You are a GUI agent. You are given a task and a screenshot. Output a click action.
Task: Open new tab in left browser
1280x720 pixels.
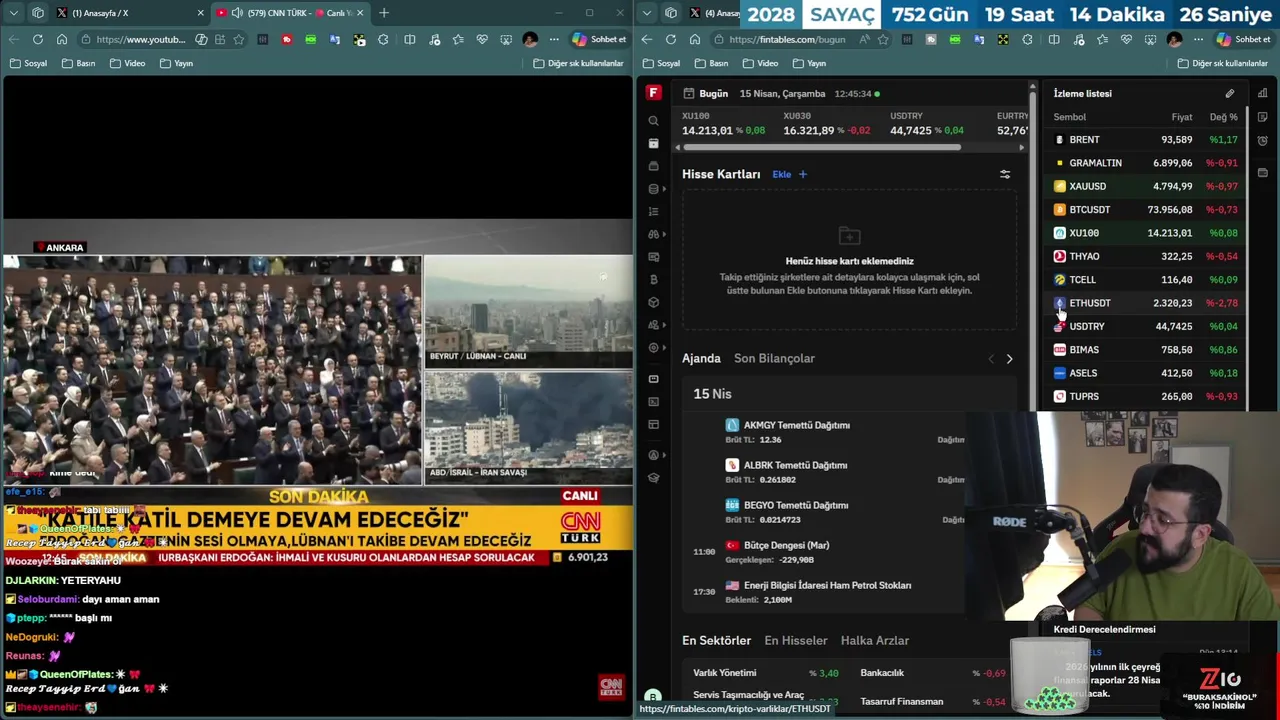click(x=384, y=13)
